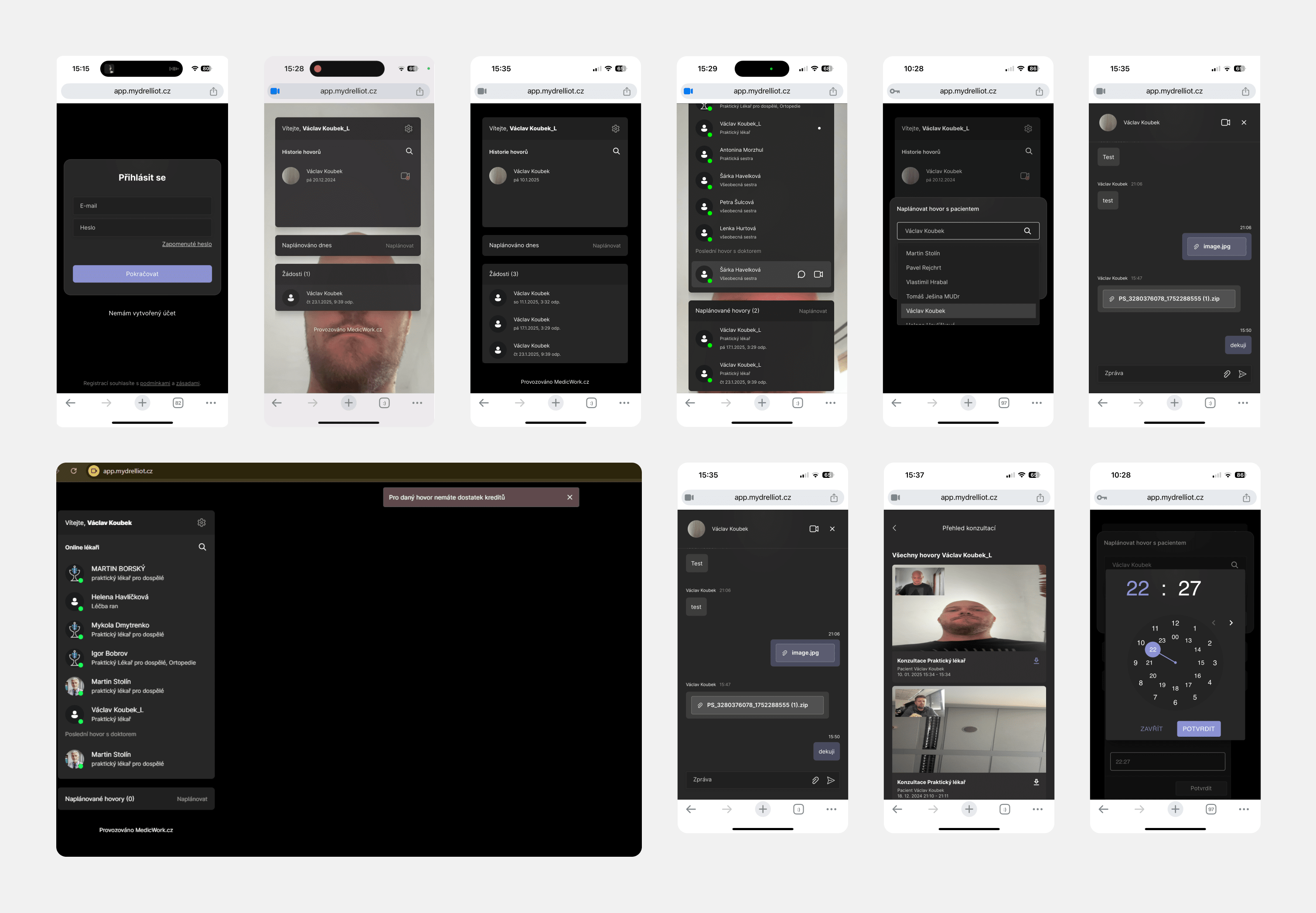Choose Martin Stolín in the patient dropdown

pyautogui.click(x=968, y=253)
